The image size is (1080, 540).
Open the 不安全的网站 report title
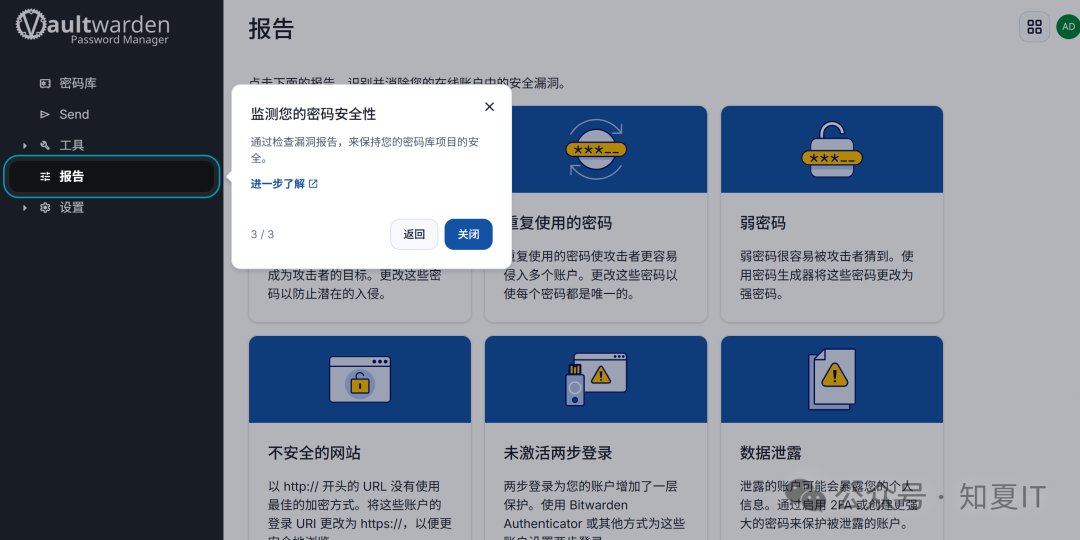[x=314, y=453]
